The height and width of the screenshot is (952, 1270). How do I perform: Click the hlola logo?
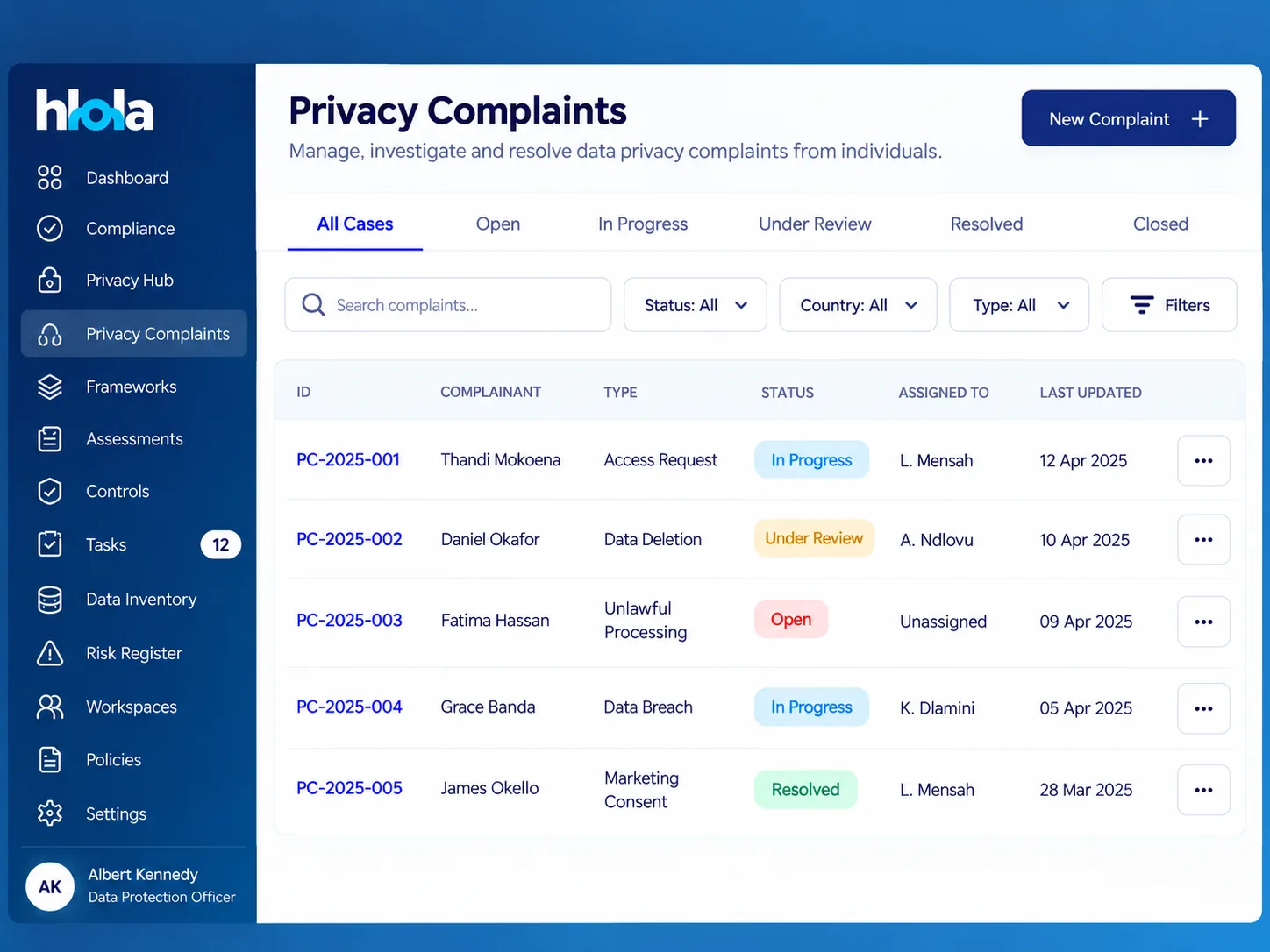pos(95,110)
